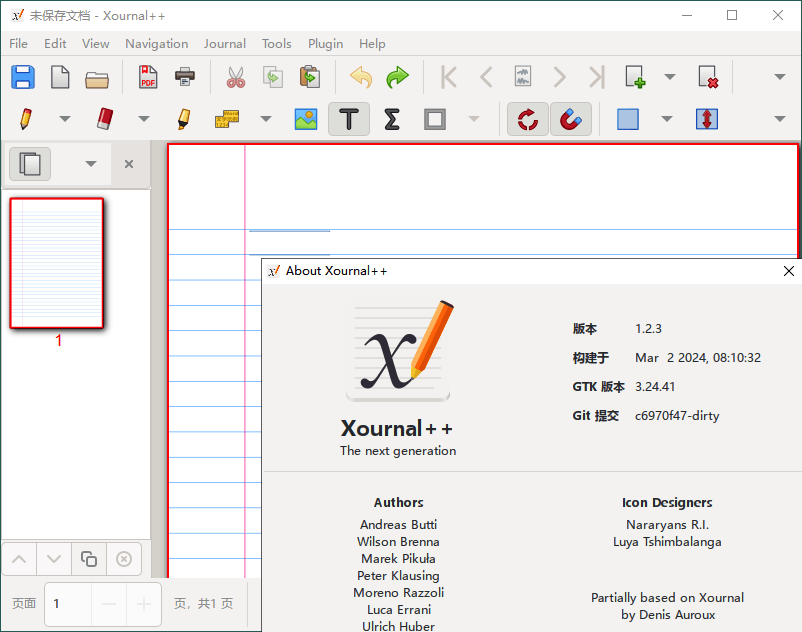The width and height of the screenshot is (802, 632).
Task: Open the Plugin menu
Action: point(325,43)
